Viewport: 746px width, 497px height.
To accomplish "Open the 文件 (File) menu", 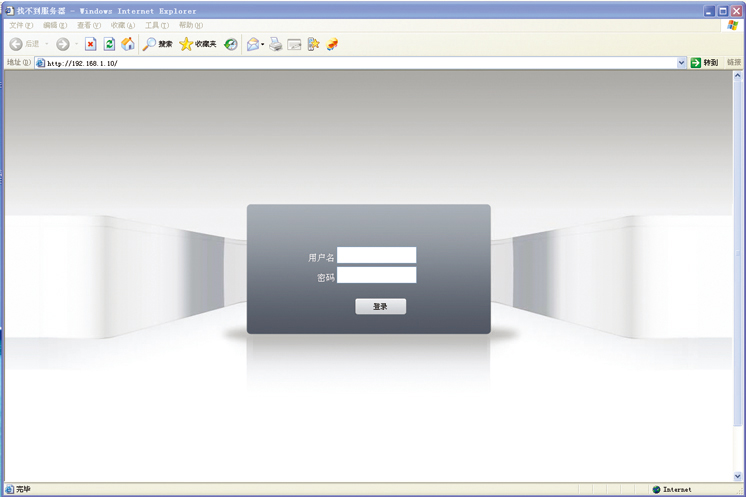I will 22,25.
